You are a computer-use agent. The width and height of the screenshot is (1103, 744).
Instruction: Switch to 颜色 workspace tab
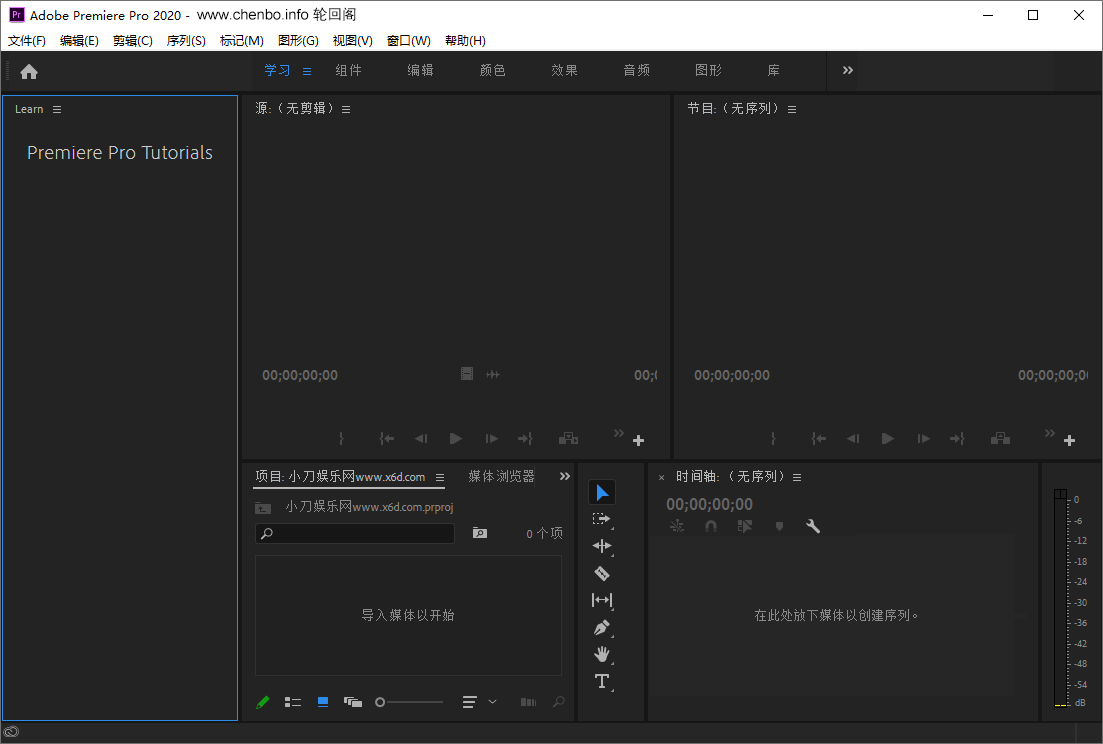point(492,70)
